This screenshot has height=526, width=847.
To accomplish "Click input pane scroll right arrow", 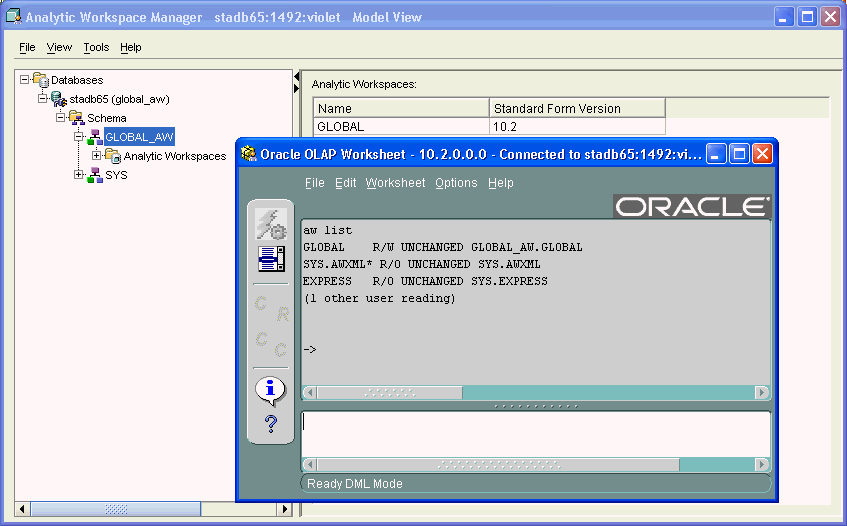I will click(x=762, y=464).
